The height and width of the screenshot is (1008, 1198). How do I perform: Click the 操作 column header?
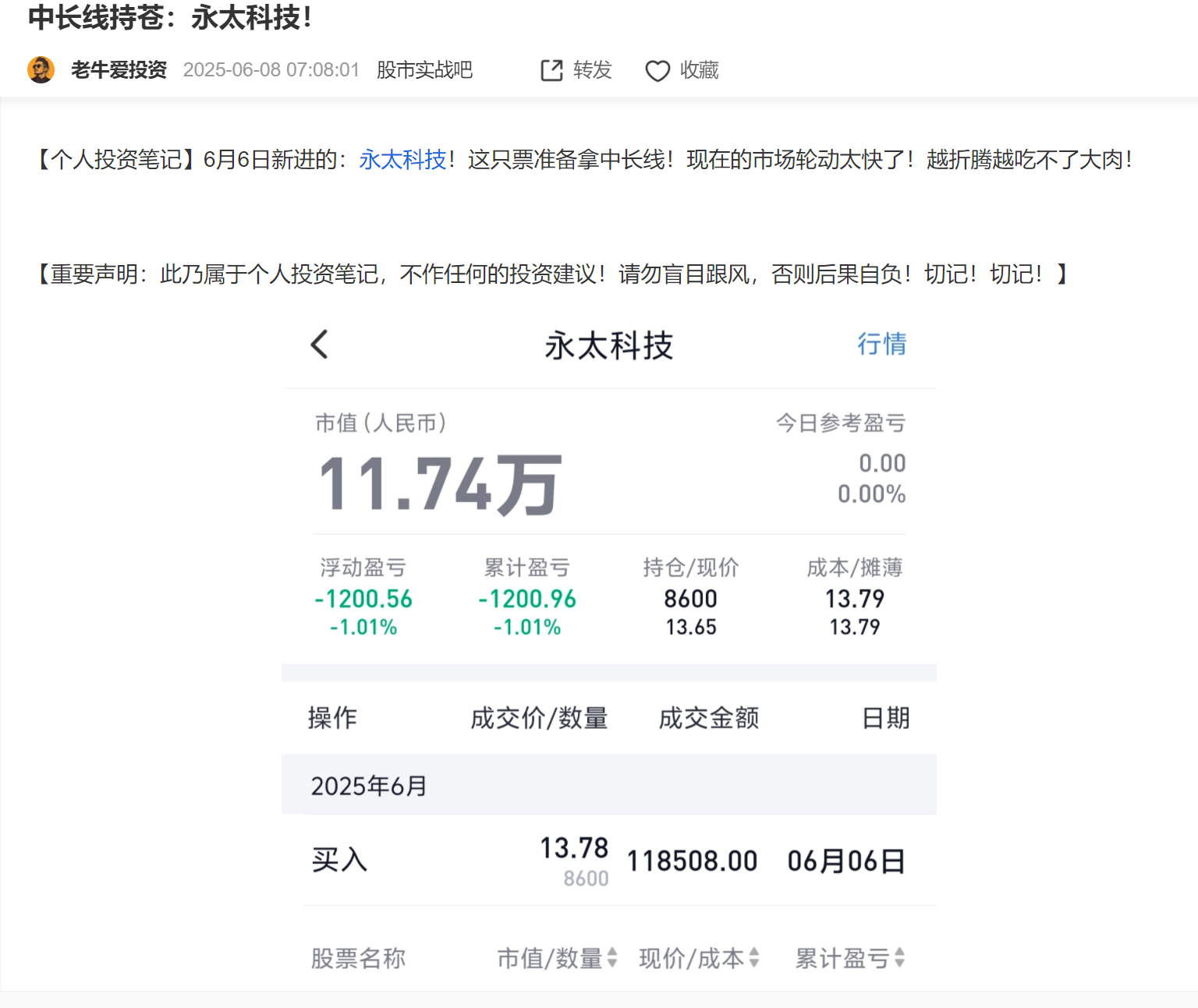coord(332,717)
